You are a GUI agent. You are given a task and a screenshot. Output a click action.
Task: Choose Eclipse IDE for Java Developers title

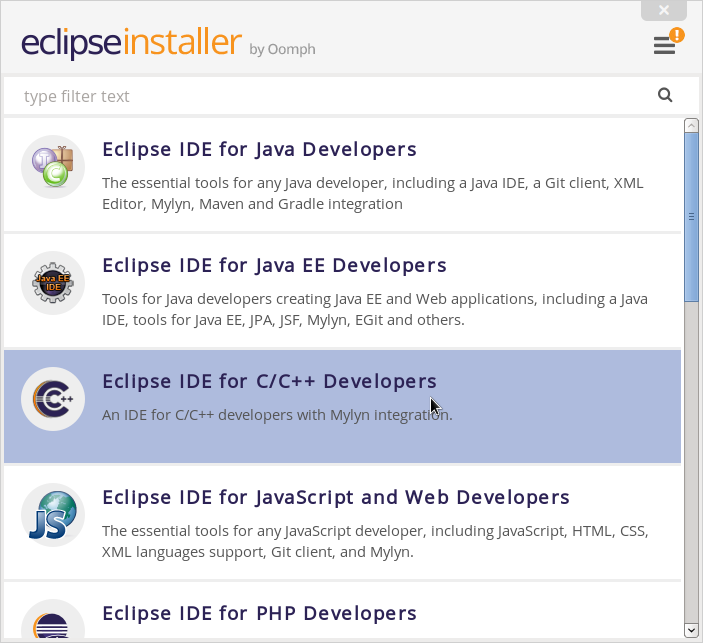[260, 149]
